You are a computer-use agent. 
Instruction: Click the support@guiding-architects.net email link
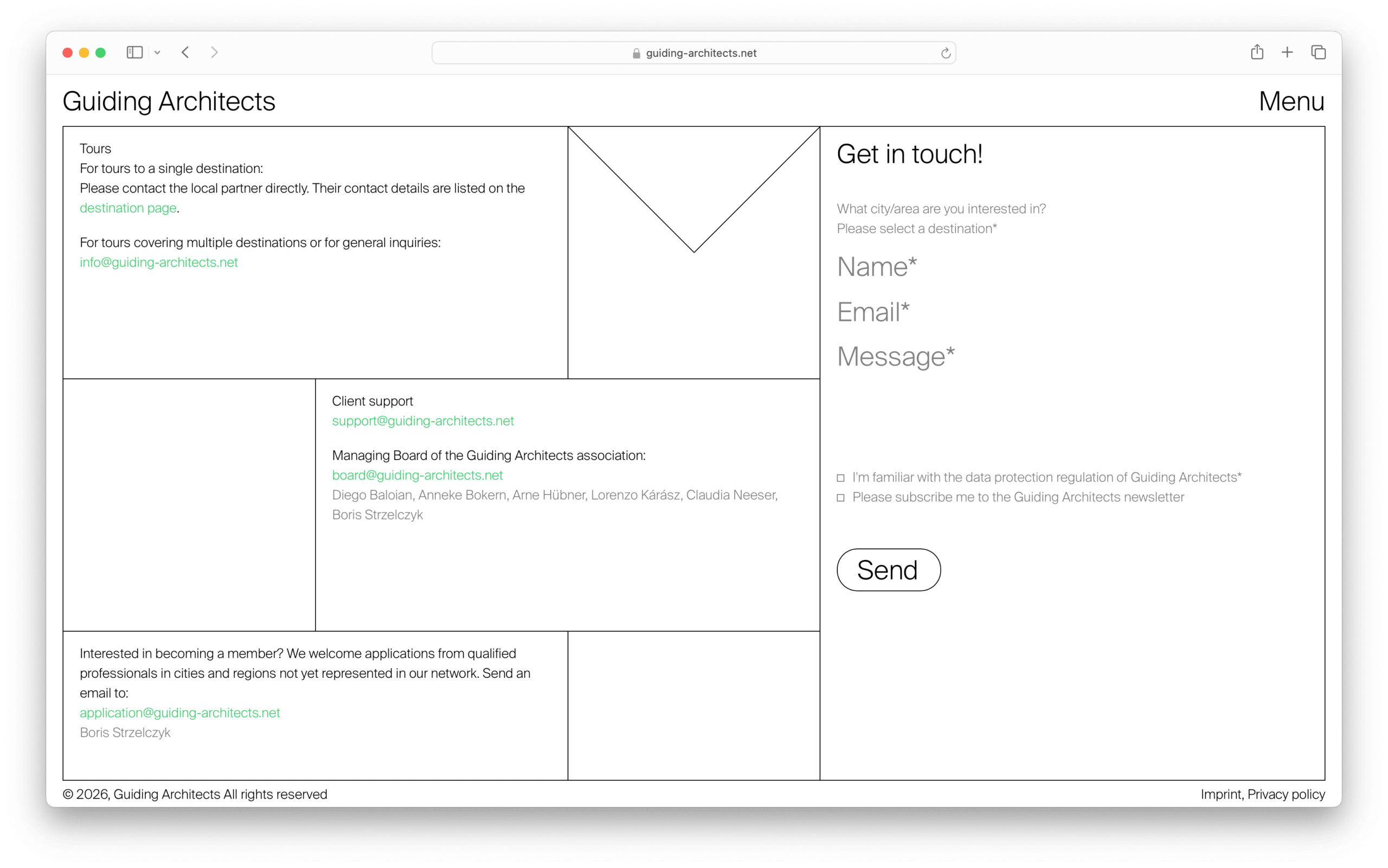pyautogui.click(x=422, y=421)
